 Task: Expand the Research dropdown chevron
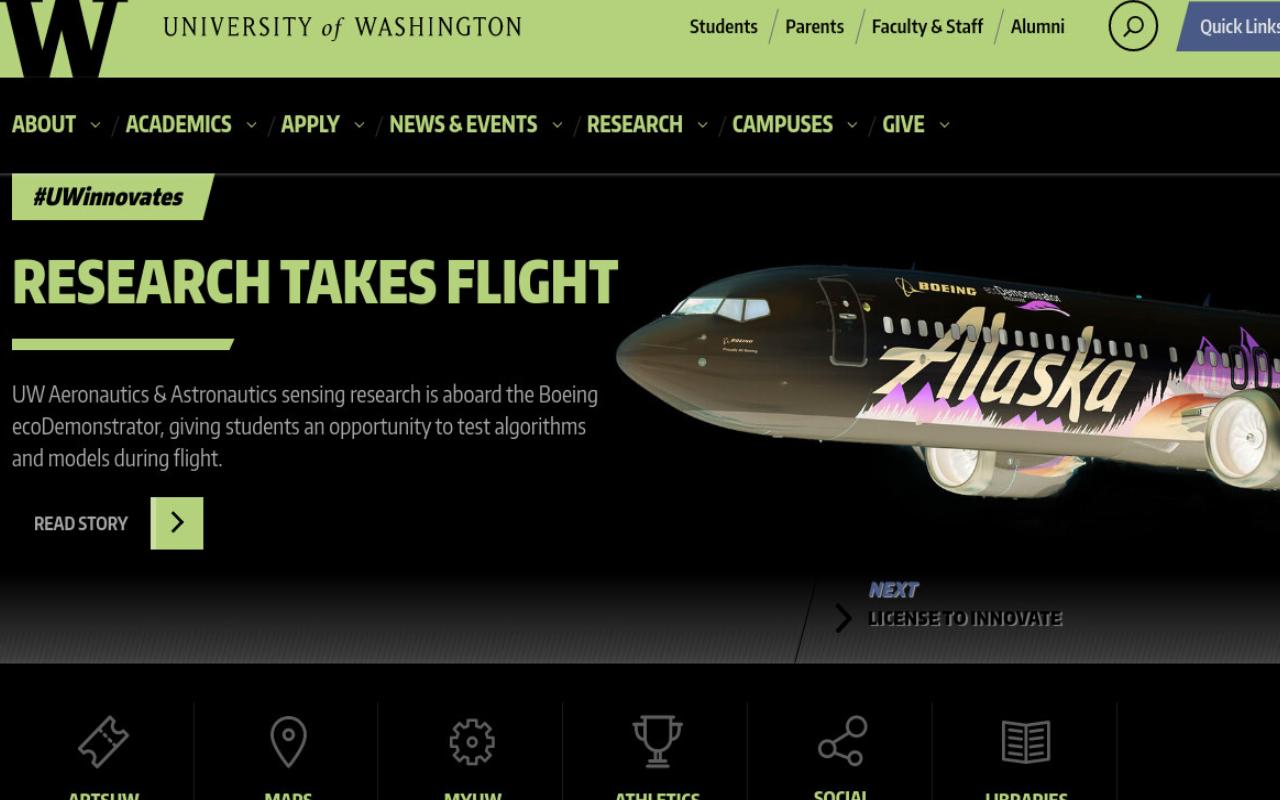[x=702, y=125]
